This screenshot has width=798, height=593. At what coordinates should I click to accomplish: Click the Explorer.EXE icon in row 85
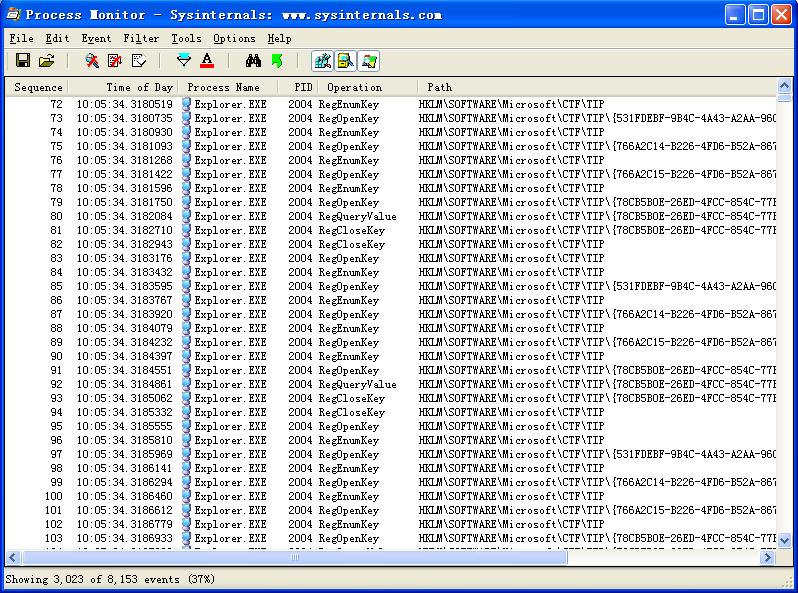click(x=186, y=287)
